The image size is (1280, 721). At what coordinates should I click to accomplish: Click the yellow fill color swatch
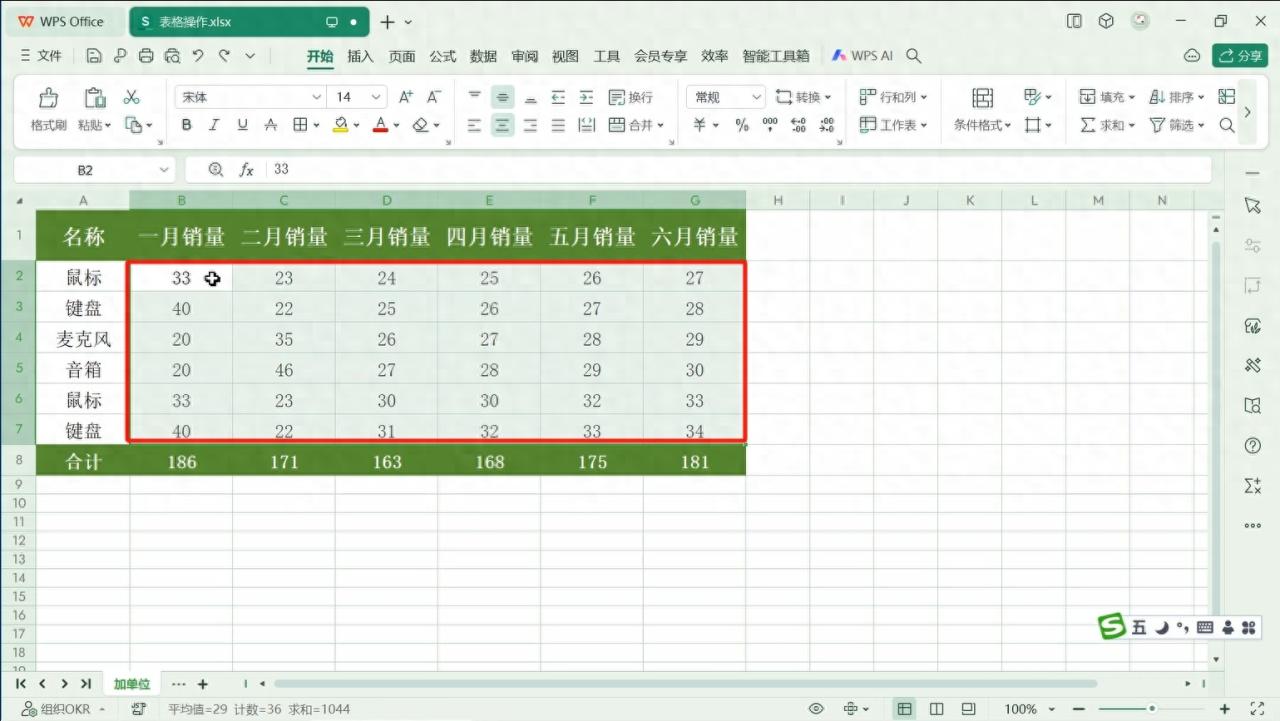click(x=340, y=125)
